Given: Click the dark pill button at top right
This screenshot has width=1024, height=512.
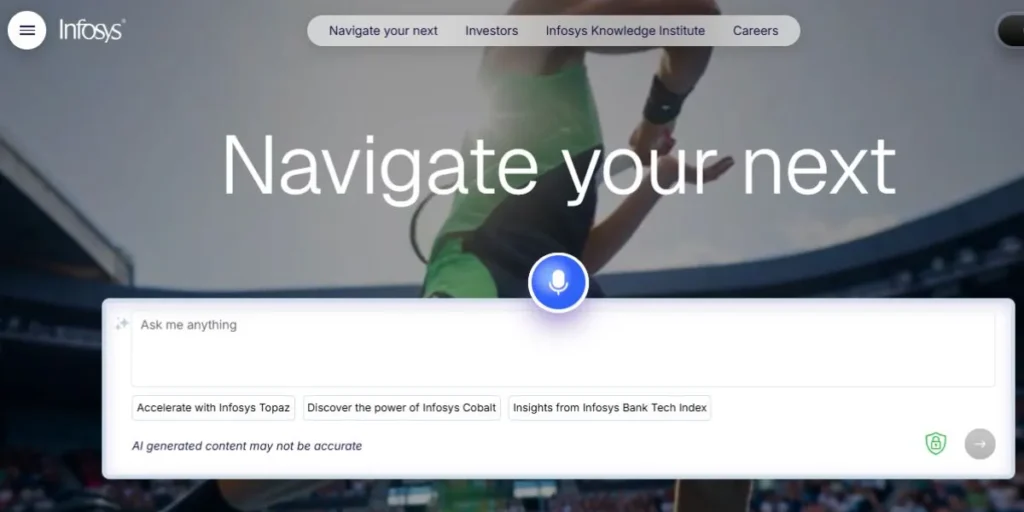Looking at the screenshot, I should [x=1011, y=31].
